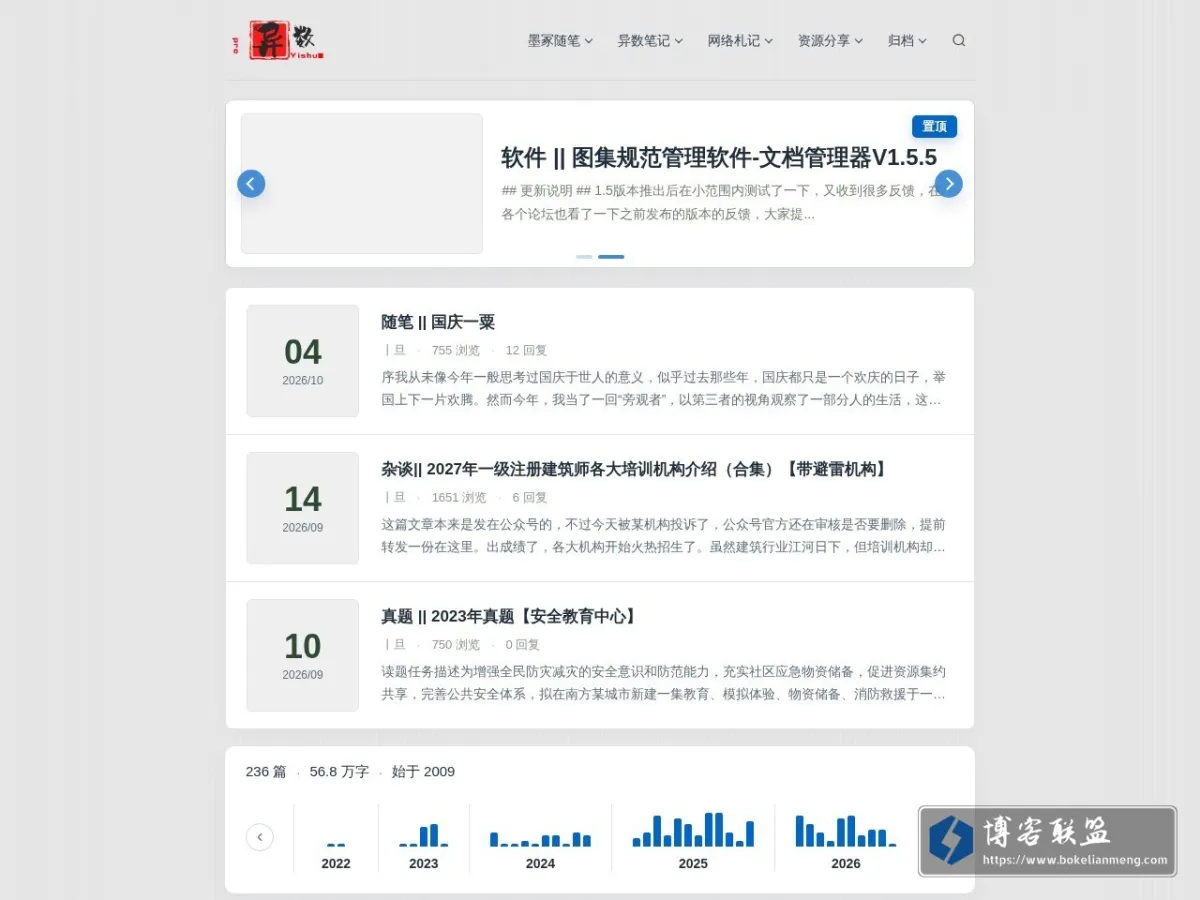The height and width of the screenshot is (900, 1200).
Task: Click the 6 回复 comment count
Action: (530, 498)
